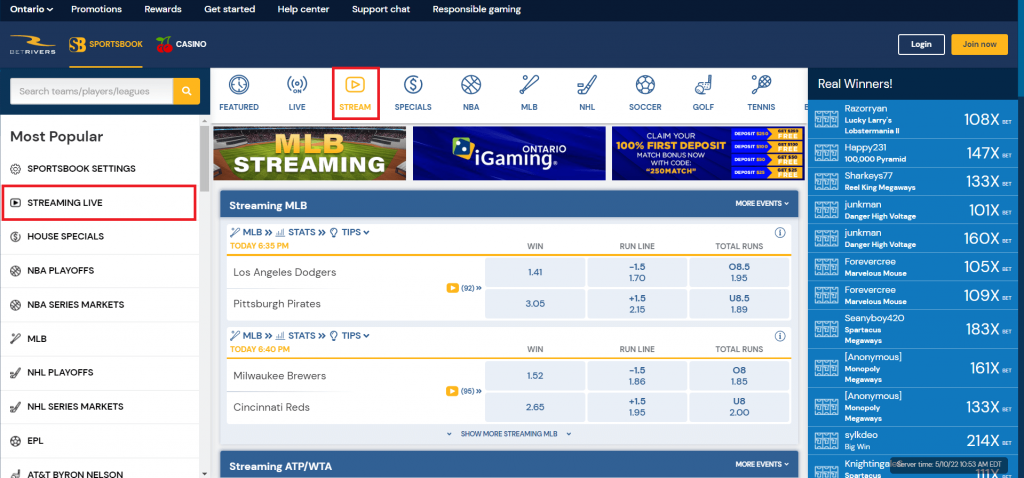1024x478 pixels.
Task: Click the BetRivers logo
Action: [x=33, y=44]
